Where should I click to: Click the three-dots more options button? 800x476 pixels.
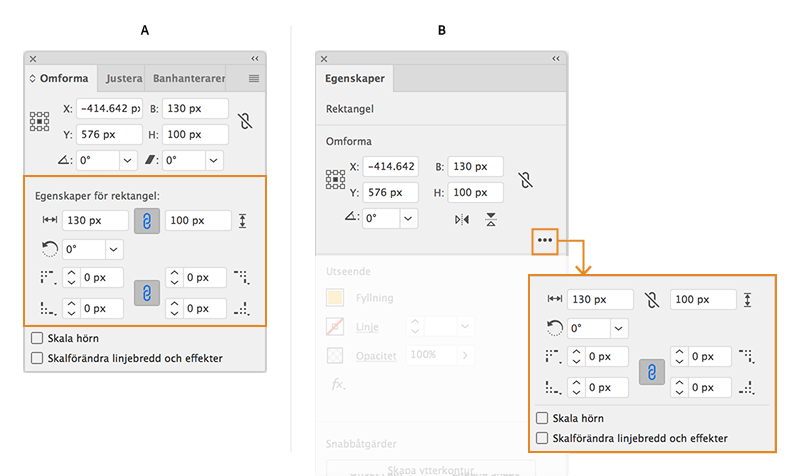[x=544, y=240]
